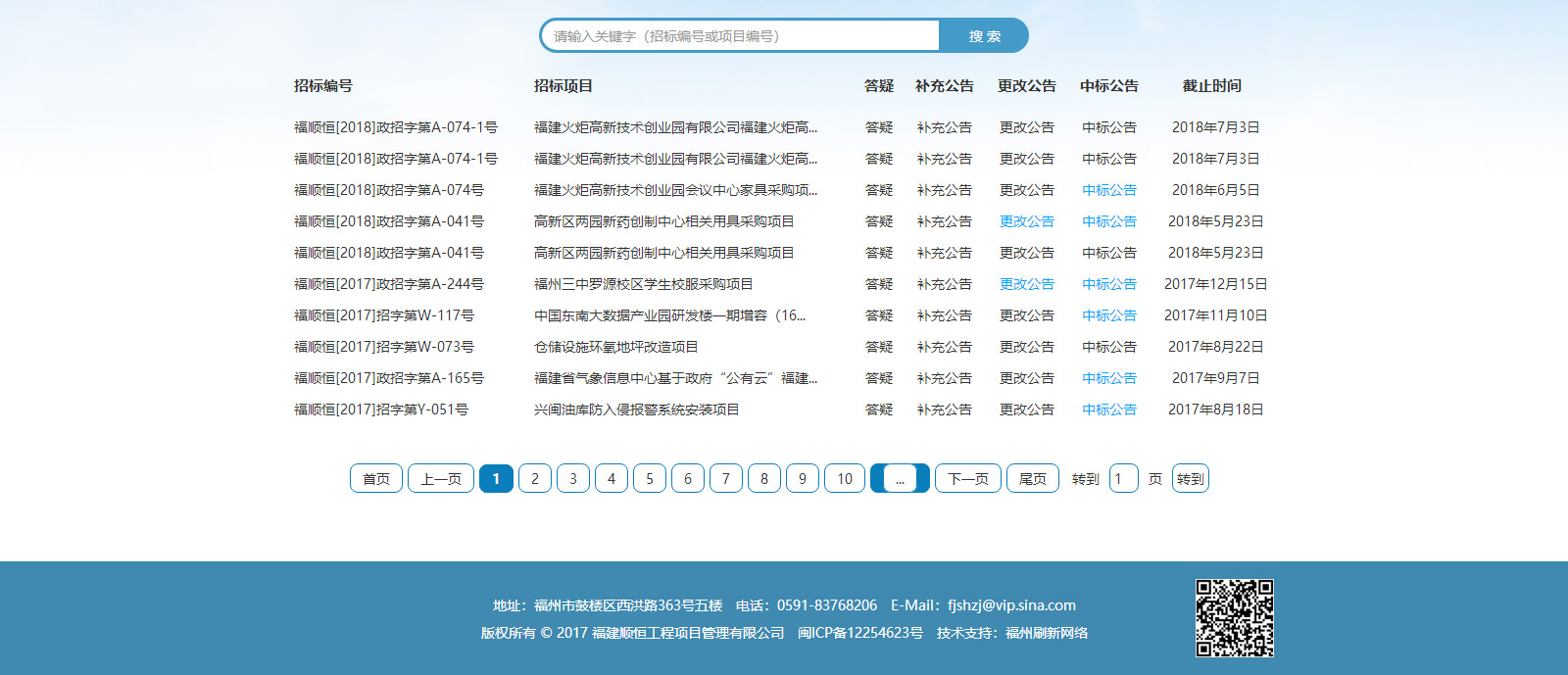The image size is (1568, 675).
Task: Open 更改公告 for 福州三中罗源校区学生校服采购项目
Action: [x=1027, y=284]
